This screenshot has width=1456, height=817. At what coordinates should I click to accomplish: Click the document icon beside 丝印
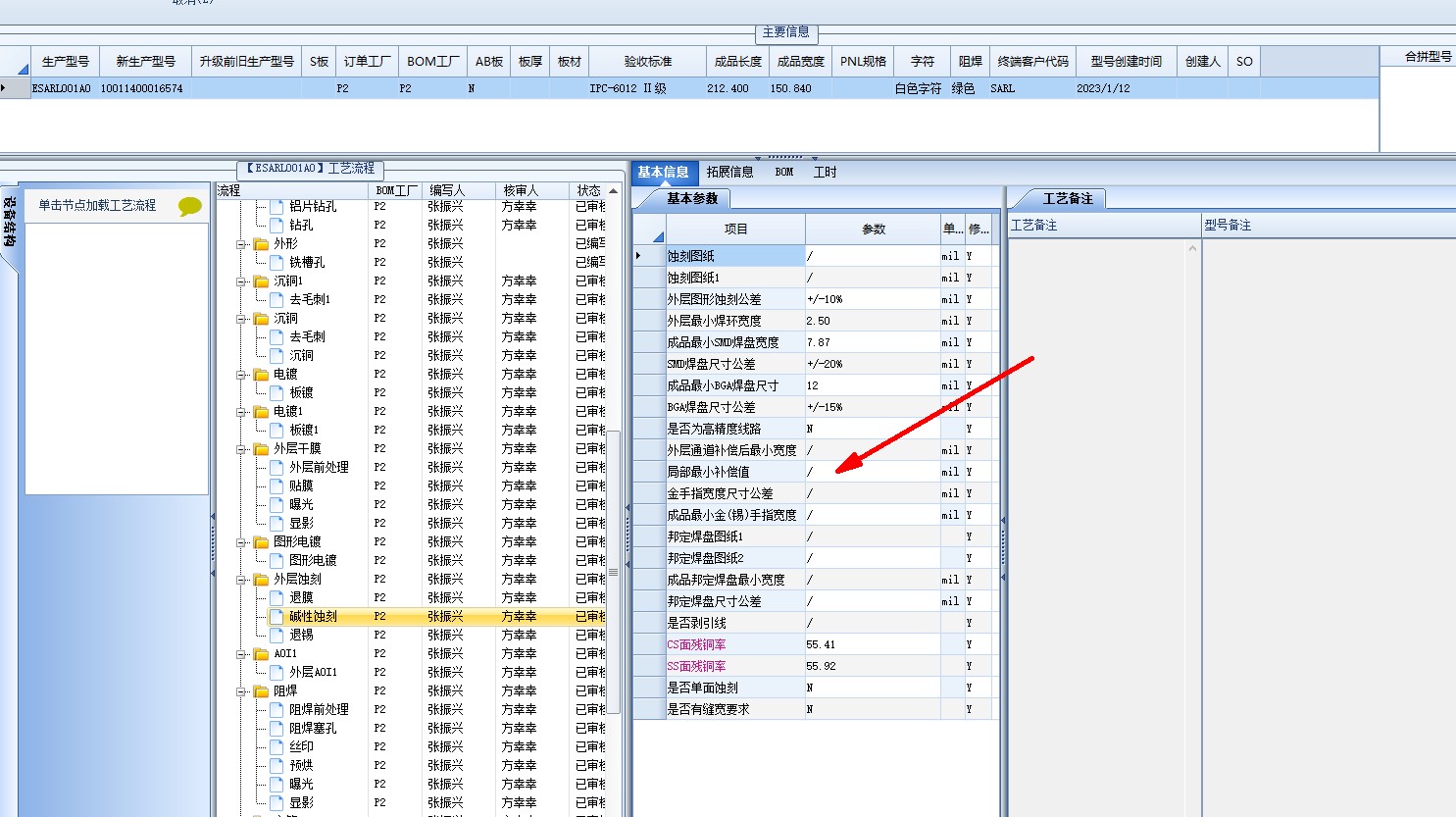[x=276, y=747]
